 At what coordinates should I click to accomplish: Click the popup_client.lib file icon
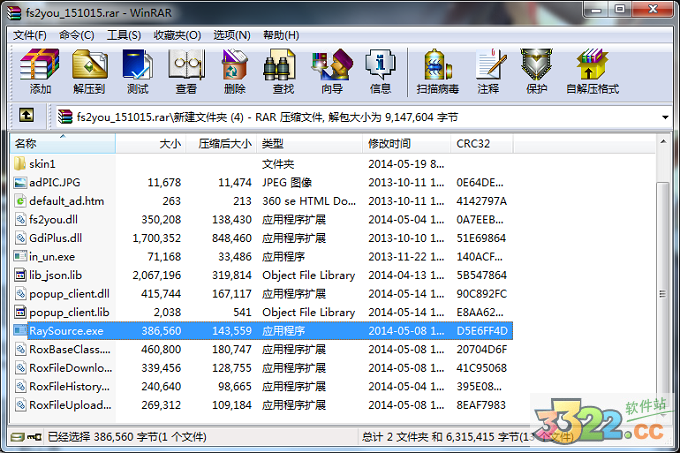click(x=20, y=312)
